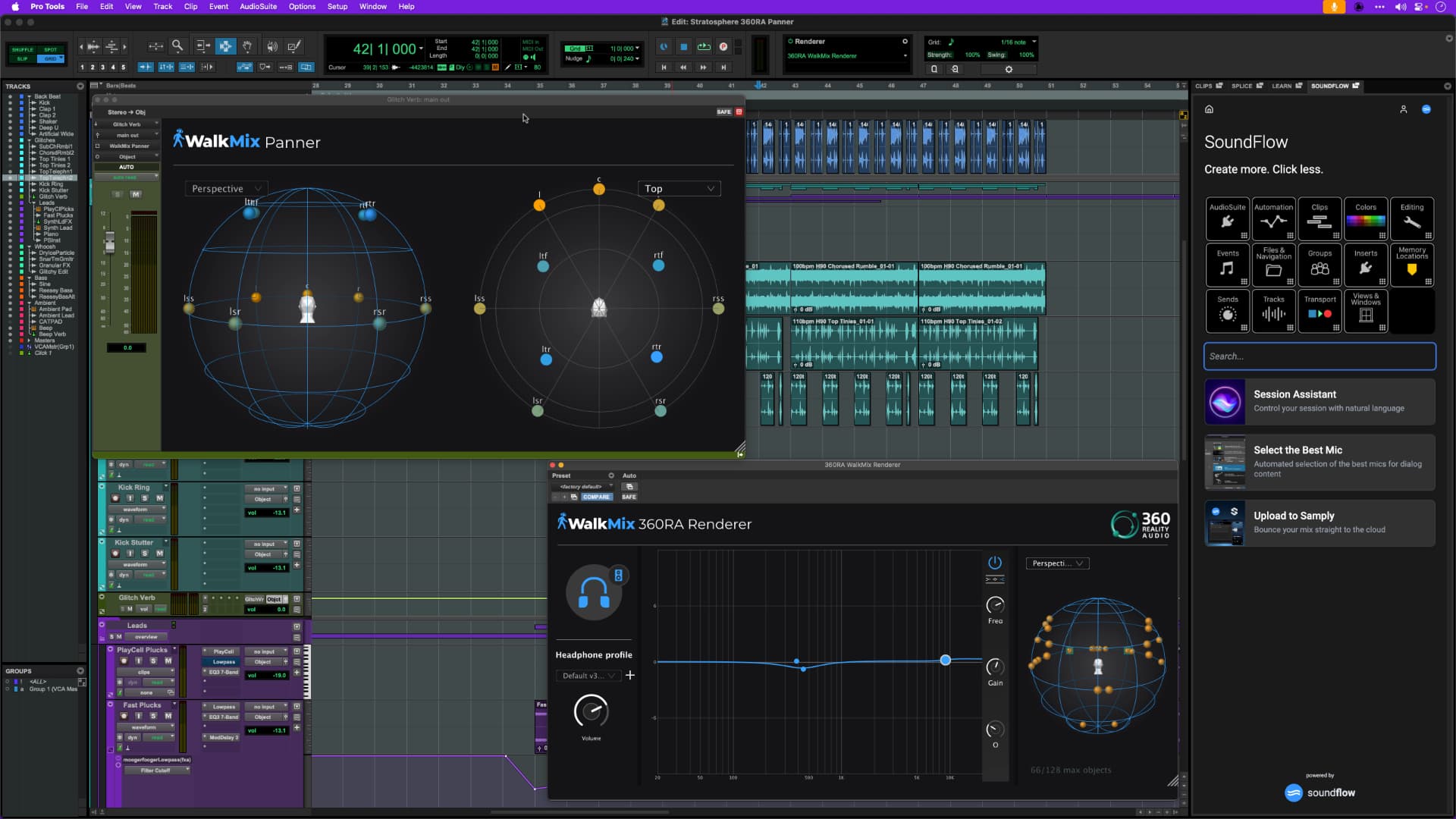Screen dimensions: 1456x819
Task: Open the Default v3 headphone profile dropdown
Action: click(x=588, y=676)
